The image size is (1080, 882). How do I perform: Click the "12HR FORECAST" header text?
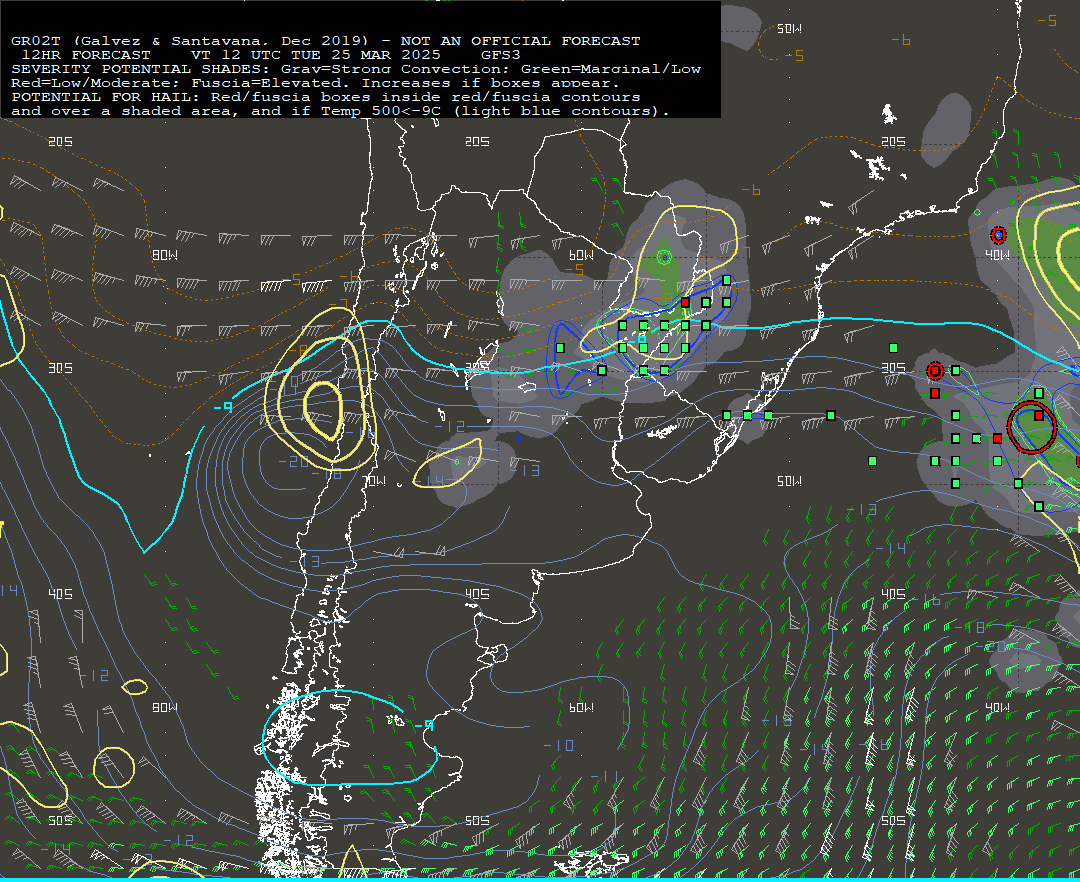tap(86, 55)
